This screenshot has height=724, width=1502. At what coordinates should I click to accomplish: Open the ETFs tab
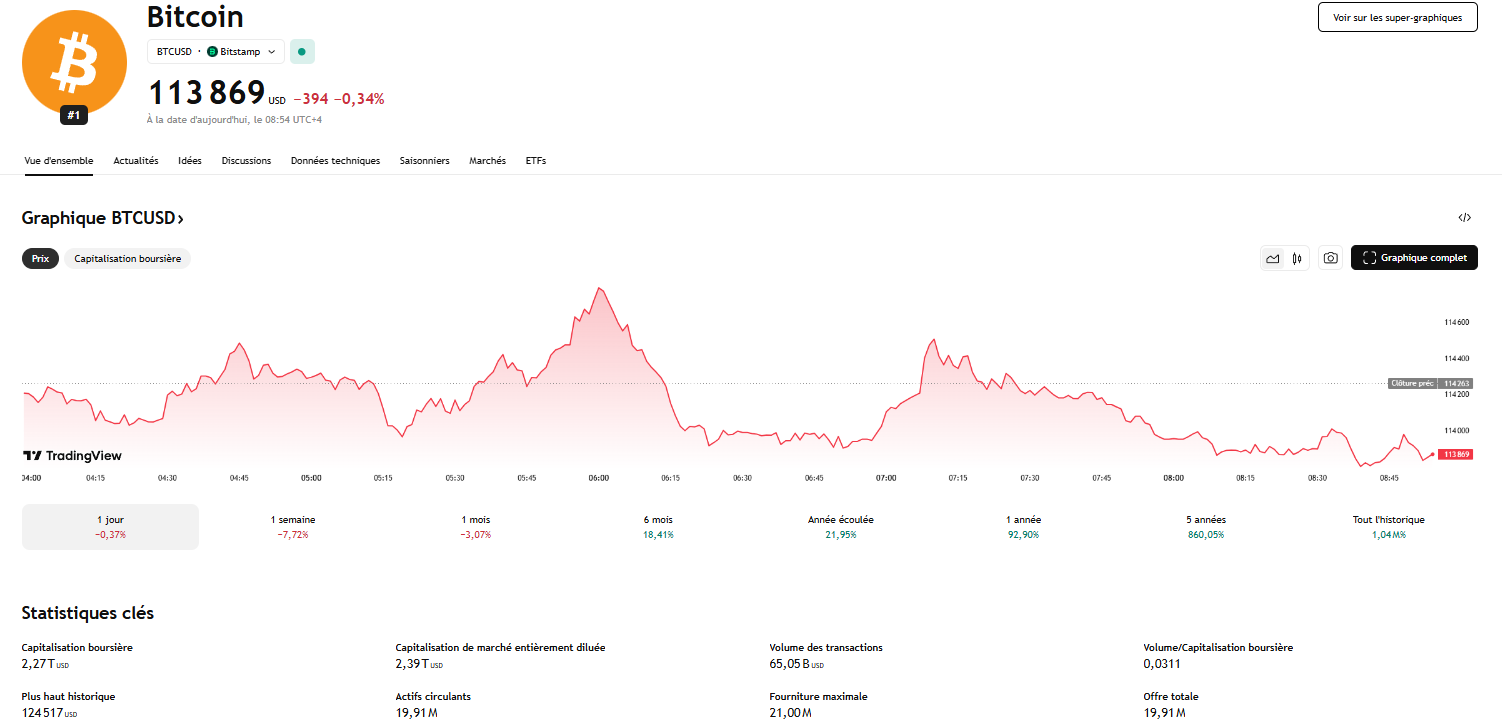click(536, 160)
